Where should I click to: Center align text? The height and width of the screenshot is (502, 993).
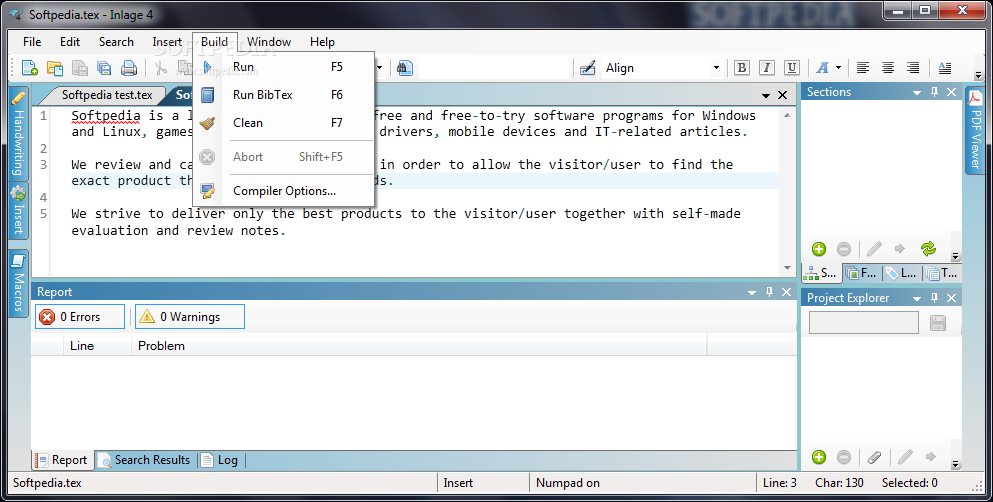pos(888,68)
